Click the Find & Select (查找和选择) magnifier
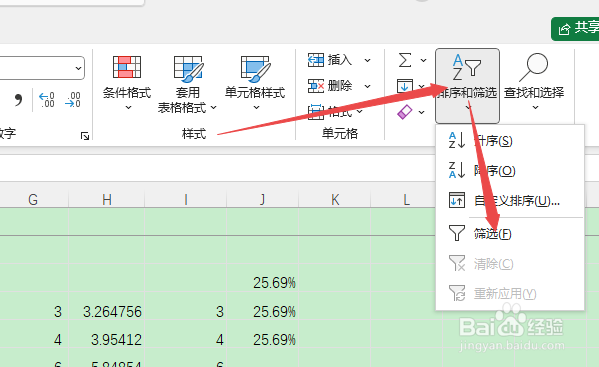 pyautogui.click(x=534, y=68)
